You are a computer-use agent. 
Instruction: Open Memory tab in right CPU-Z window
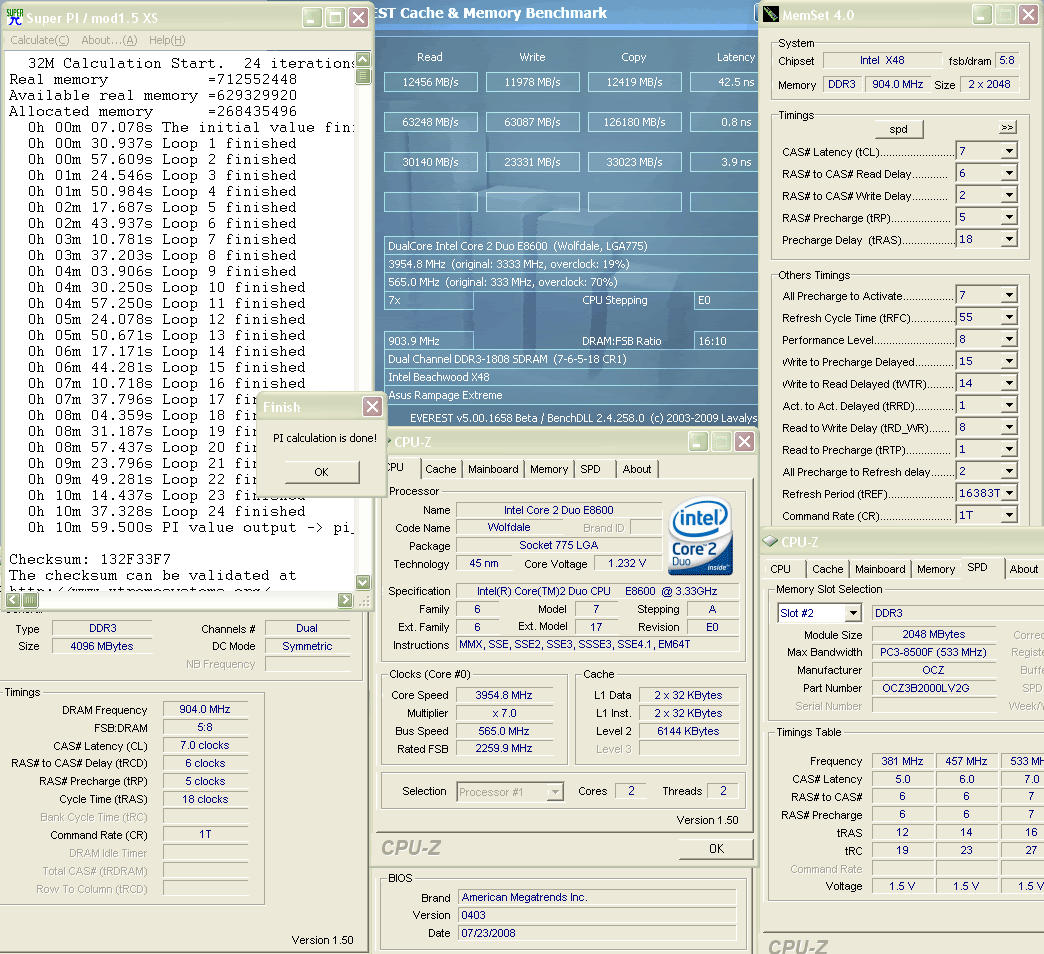click(935, 569)
